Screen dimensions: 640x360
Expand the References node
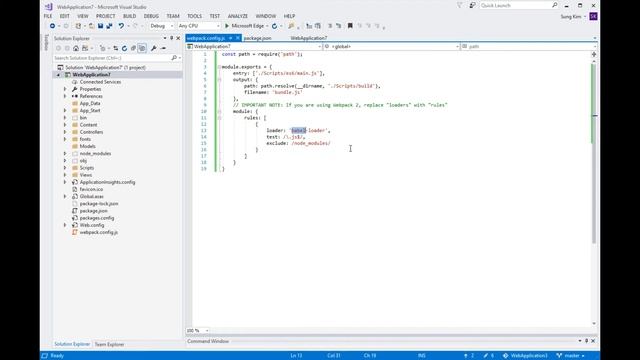click(x=65, y=96)
